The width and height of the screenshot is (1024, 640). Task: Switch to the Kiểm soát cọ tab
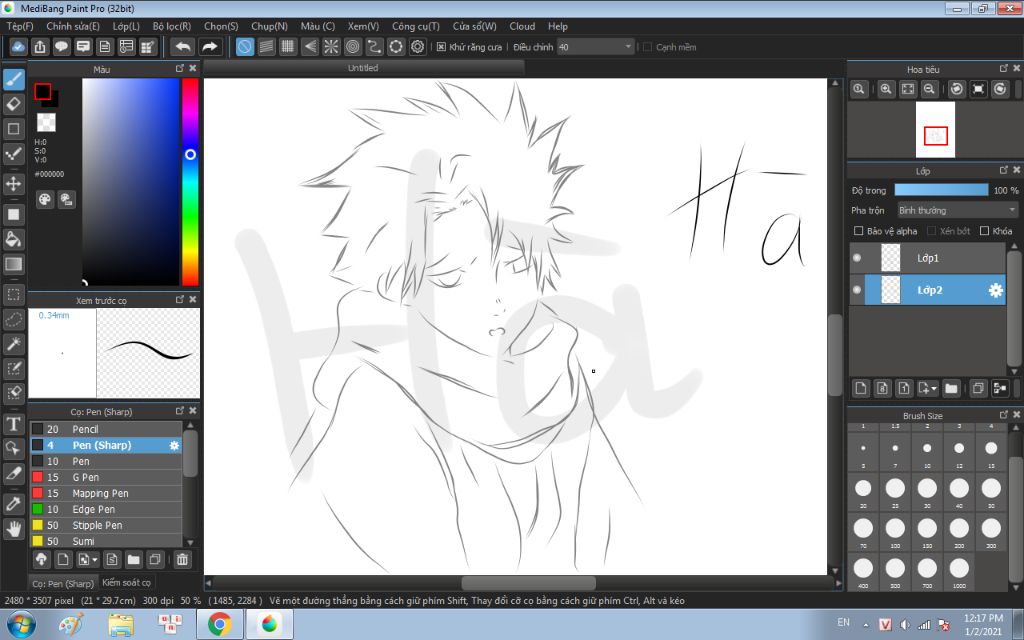(x=127, y=583)
